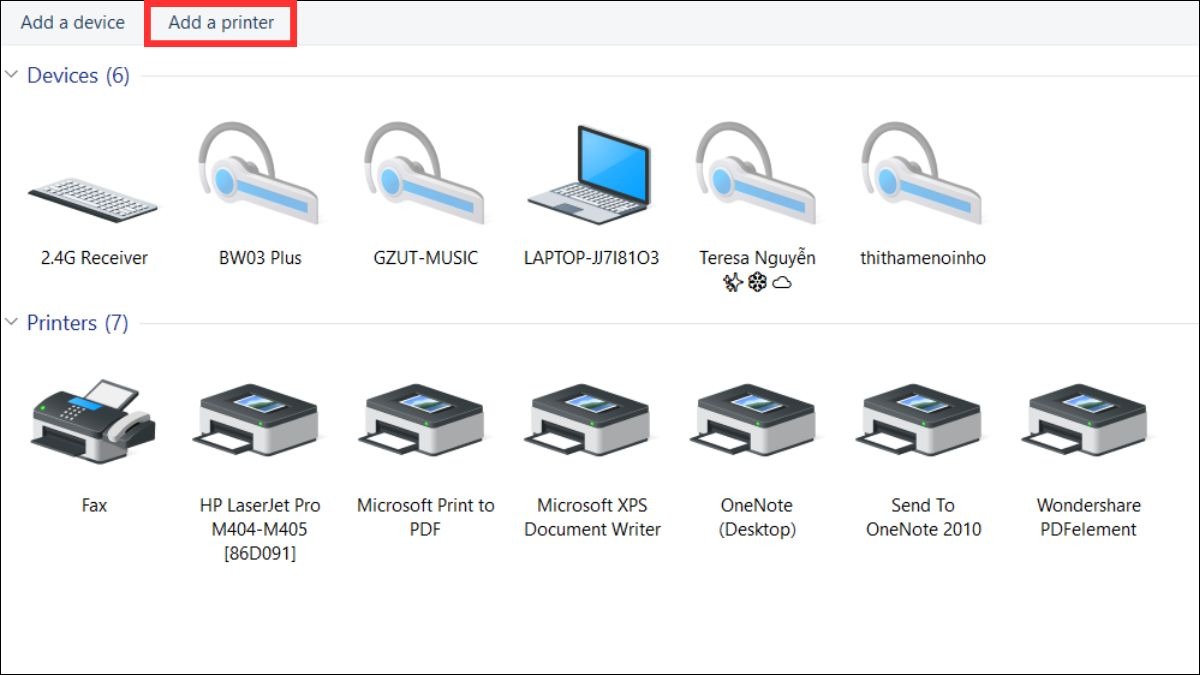Image resolution: width=1200 pixels, height=675 pixels.
Task: Click the 2.4G Receiver label
Action: tap(94, 258)
